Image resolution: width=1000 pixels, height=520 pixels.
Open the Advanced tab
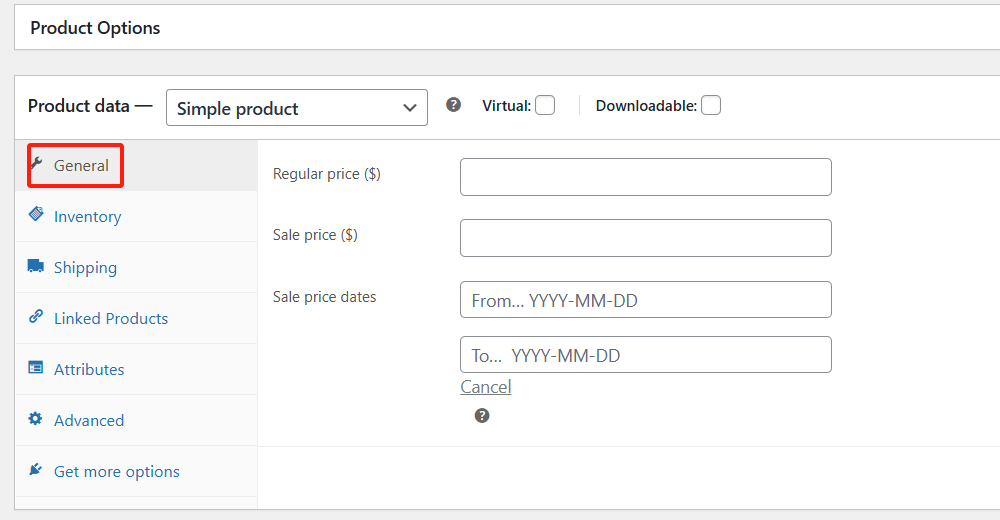(136, 420)
